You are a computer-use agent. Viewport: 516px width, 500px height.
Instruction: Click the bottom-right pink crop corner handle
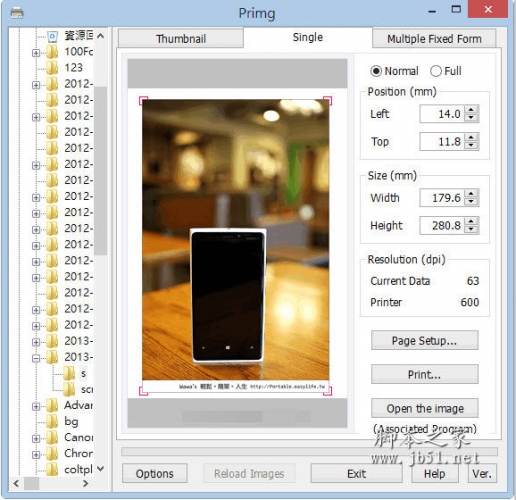coord(327,391)
